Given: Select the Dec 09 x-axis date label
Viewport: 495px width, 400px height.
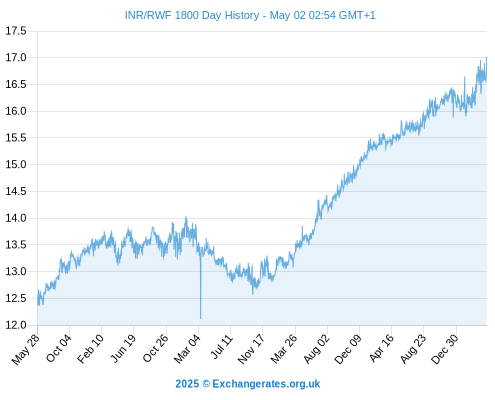Looking at the screenshot, I should [348, 349].
